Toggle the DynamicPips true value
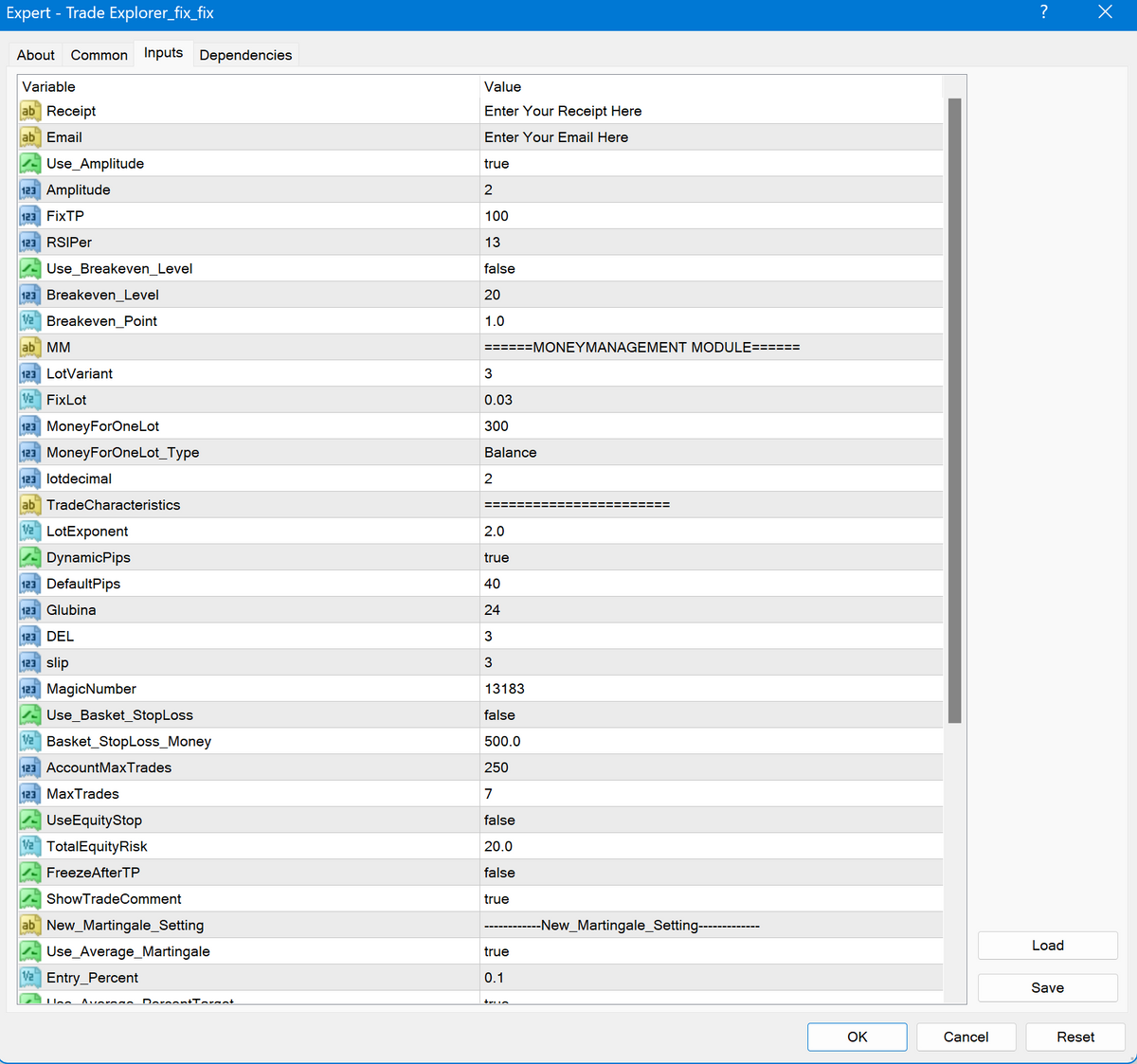Viewport: 1137px width, 1064px height. coord(711,558)
